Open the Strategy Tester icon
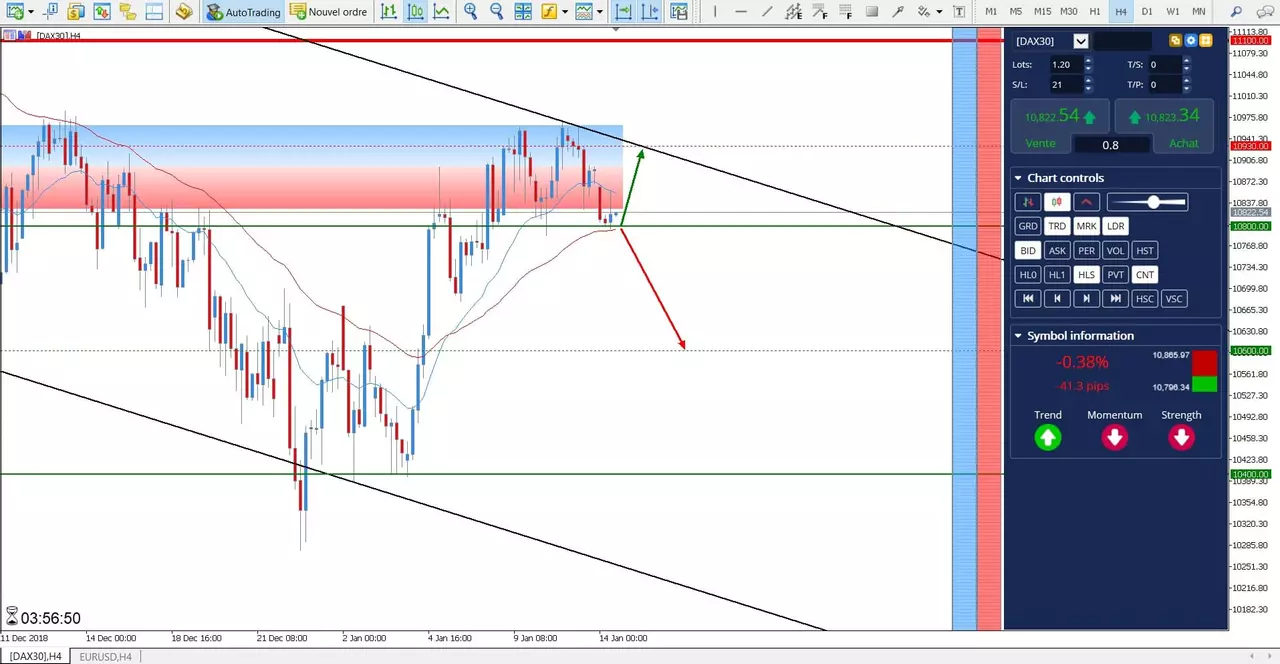 (184, 12)
